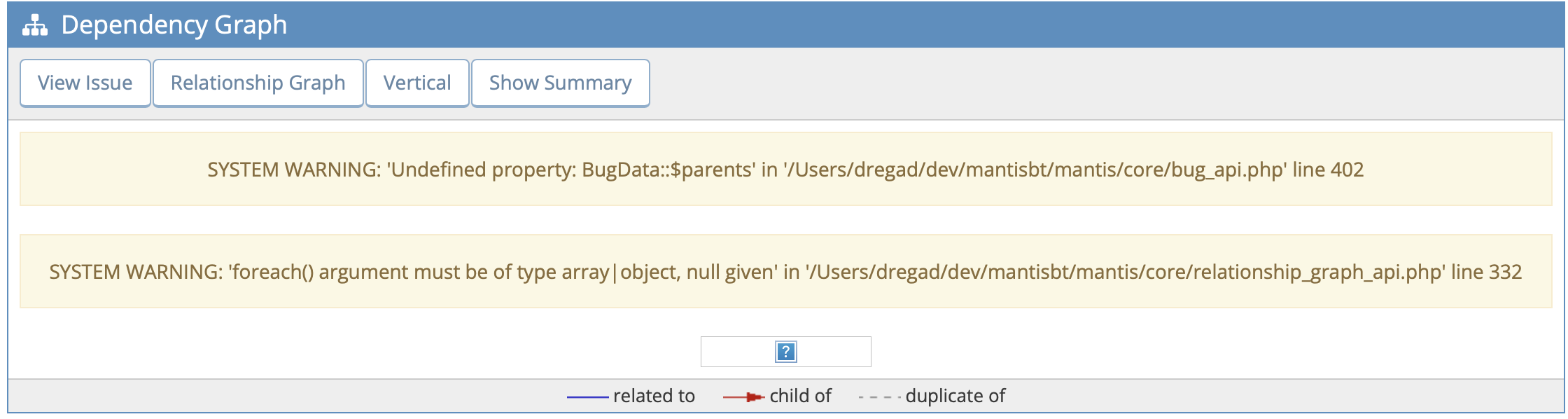The height and width of the screenshot is (419, 1568).
Task: Open the View Issue page
Action: click(85, 83)
